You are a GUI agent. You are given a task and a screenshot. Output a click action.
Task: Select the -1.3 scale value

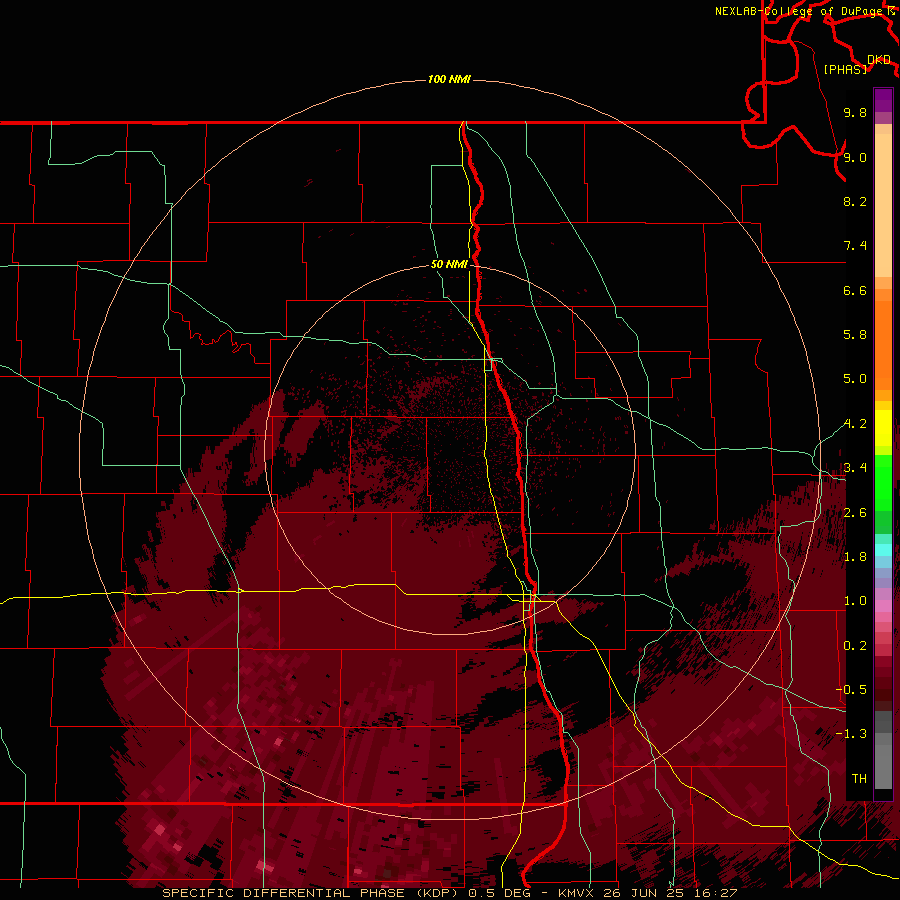coord(851,734)
